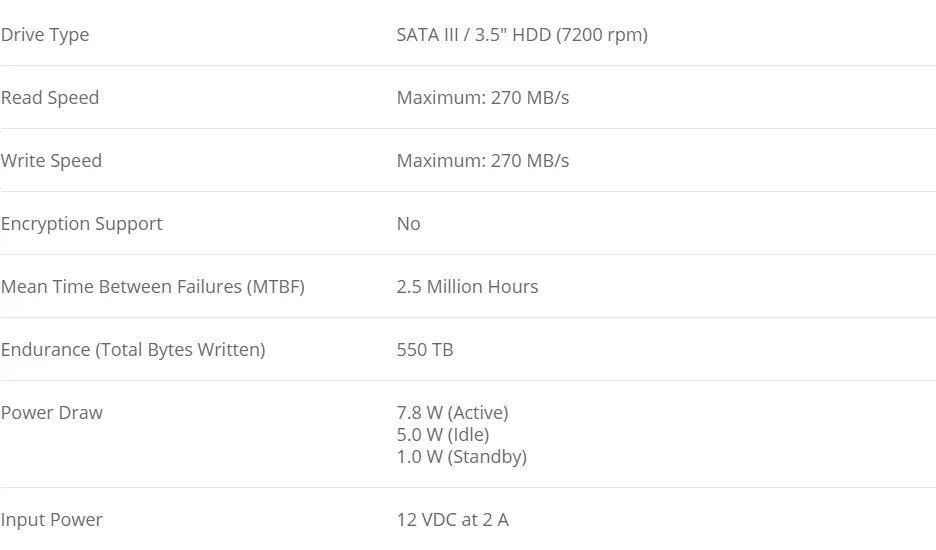Click the Power Draw label
Screen dimensions: 936x550
(x=52, y=413)
